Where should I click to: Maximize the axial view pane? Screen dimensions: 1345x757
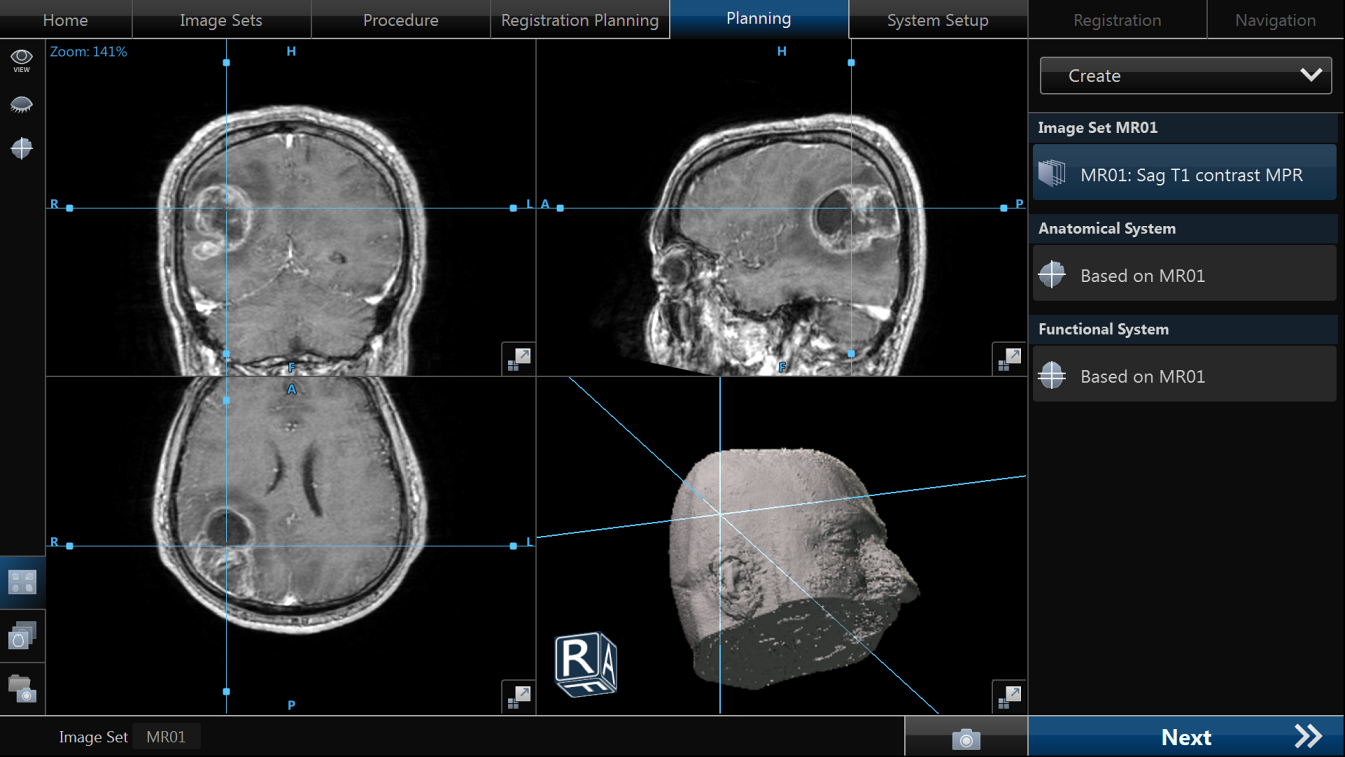click(x=518, y=696)
